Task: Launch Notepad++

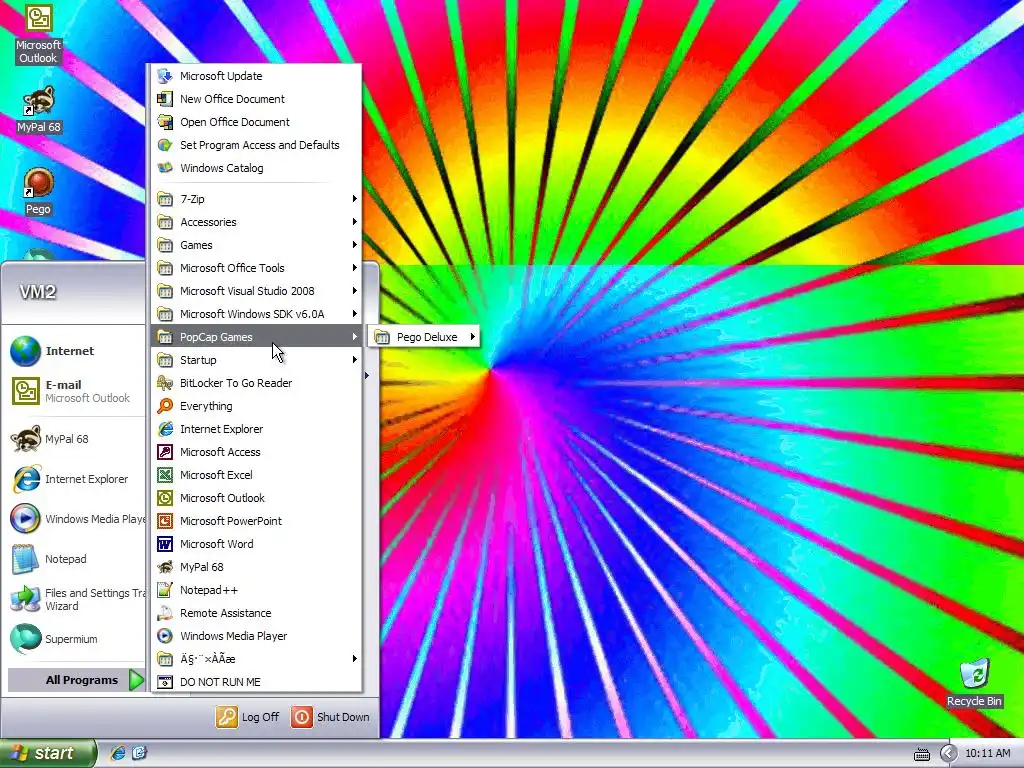Action: pos(255,590)
